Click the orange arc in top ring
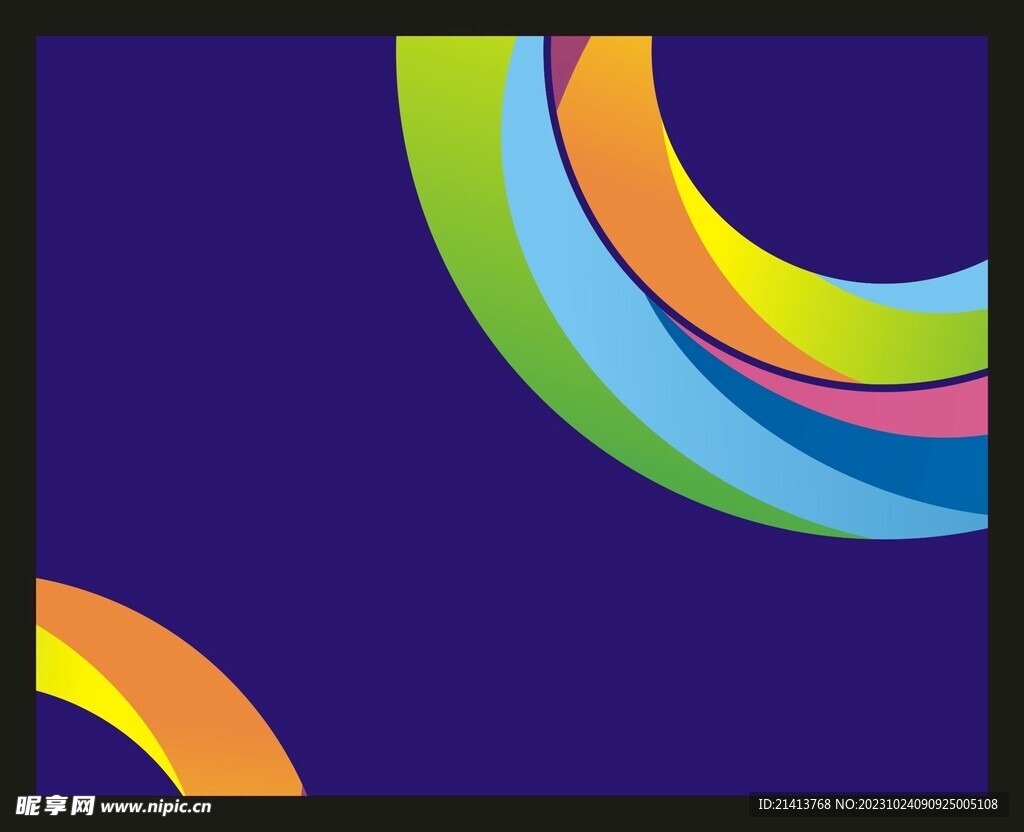The width and height of the screenshot is (1024, 832). coord(640,200)
